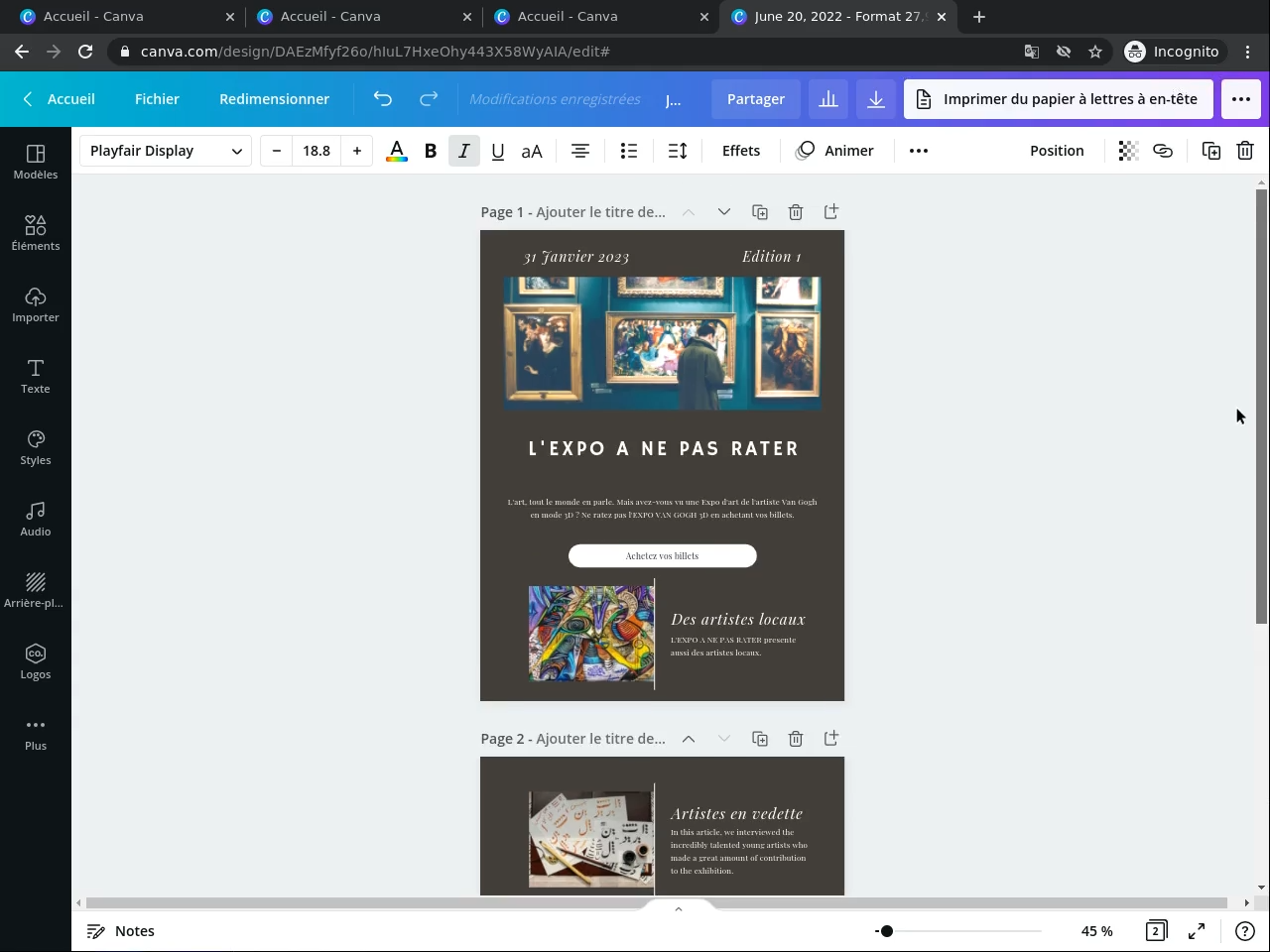
Task: Click Imprimer du papier à lettres à en-tête
Action: pos(1059,99)
